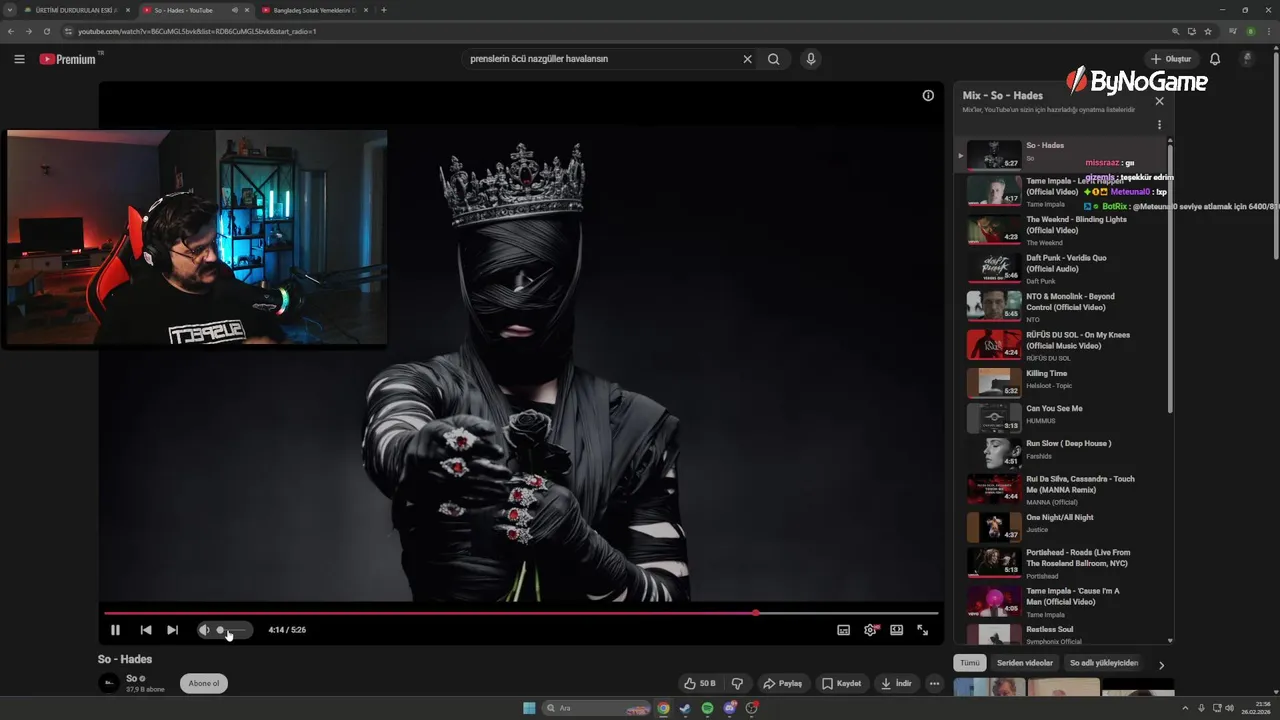The width and height of the screenshot is (1280, 720).
Task: Show more filter chips arrow
Action: point(1161,664)
